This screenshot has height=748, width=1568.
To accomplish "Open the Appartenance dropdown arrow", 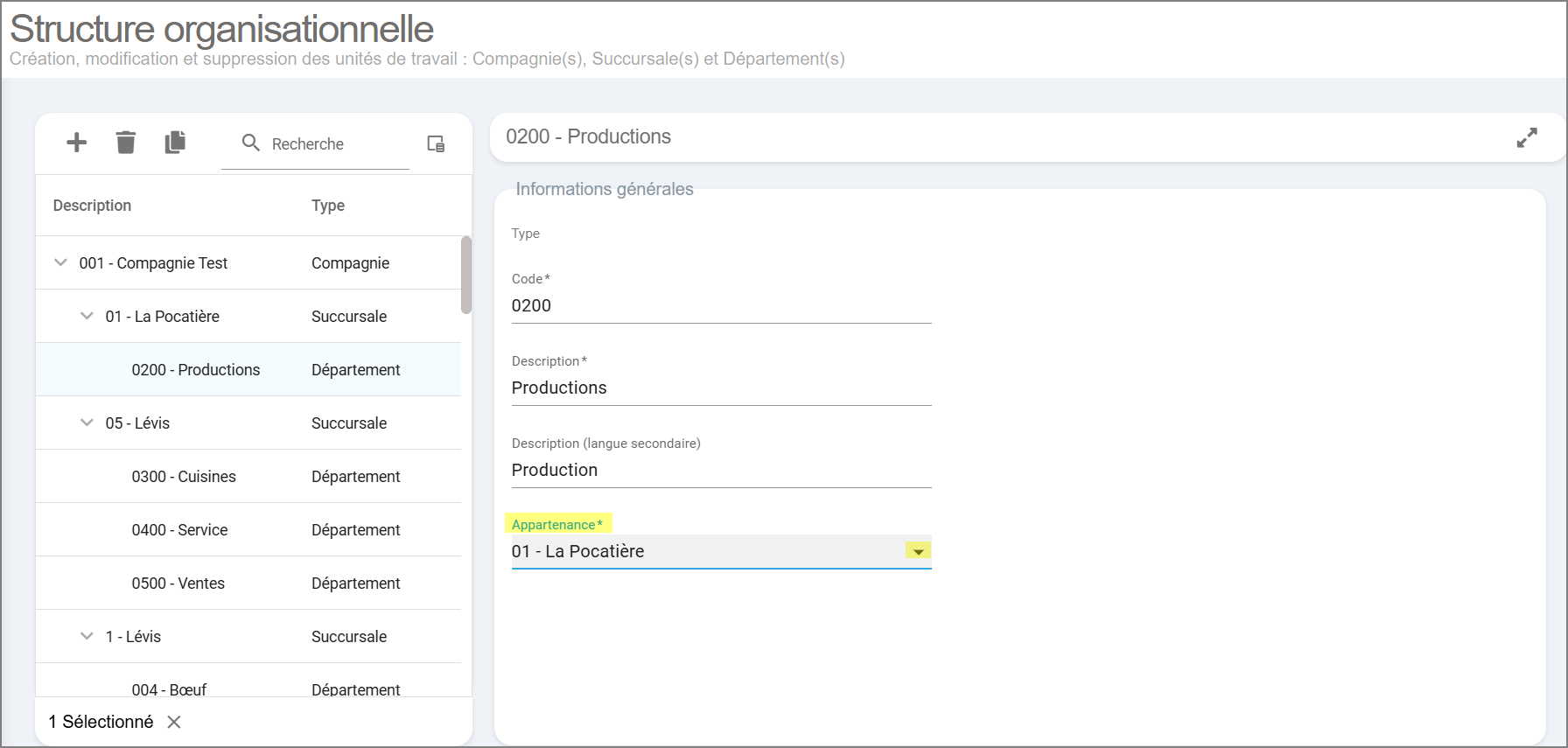I will pos(918,551).
